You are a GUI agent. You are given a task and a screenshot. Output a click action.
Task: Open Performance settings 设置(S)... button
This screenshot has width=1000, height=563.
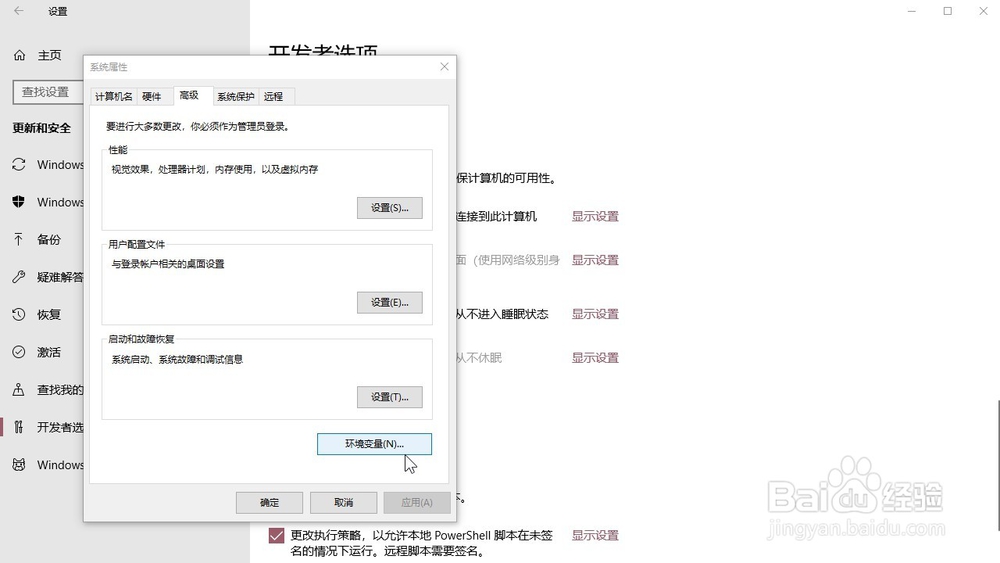point(390,208)
